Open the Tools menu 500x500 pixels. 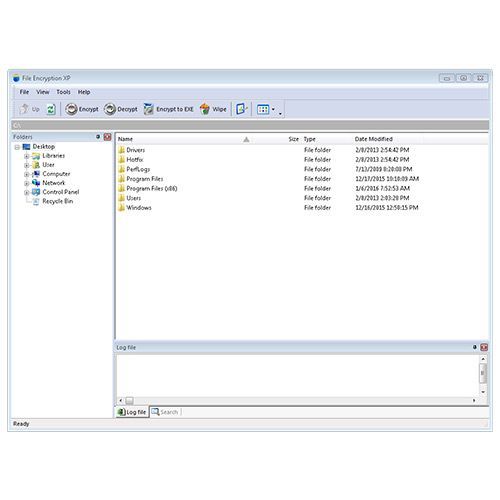pyautogui.click(x=63, y=92)
